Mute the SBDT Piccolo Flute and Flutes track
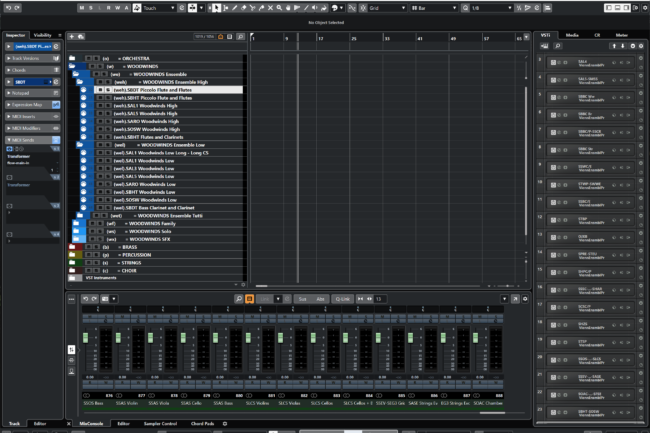The height and width of the screenshot is (433, 650). (99, 90)
